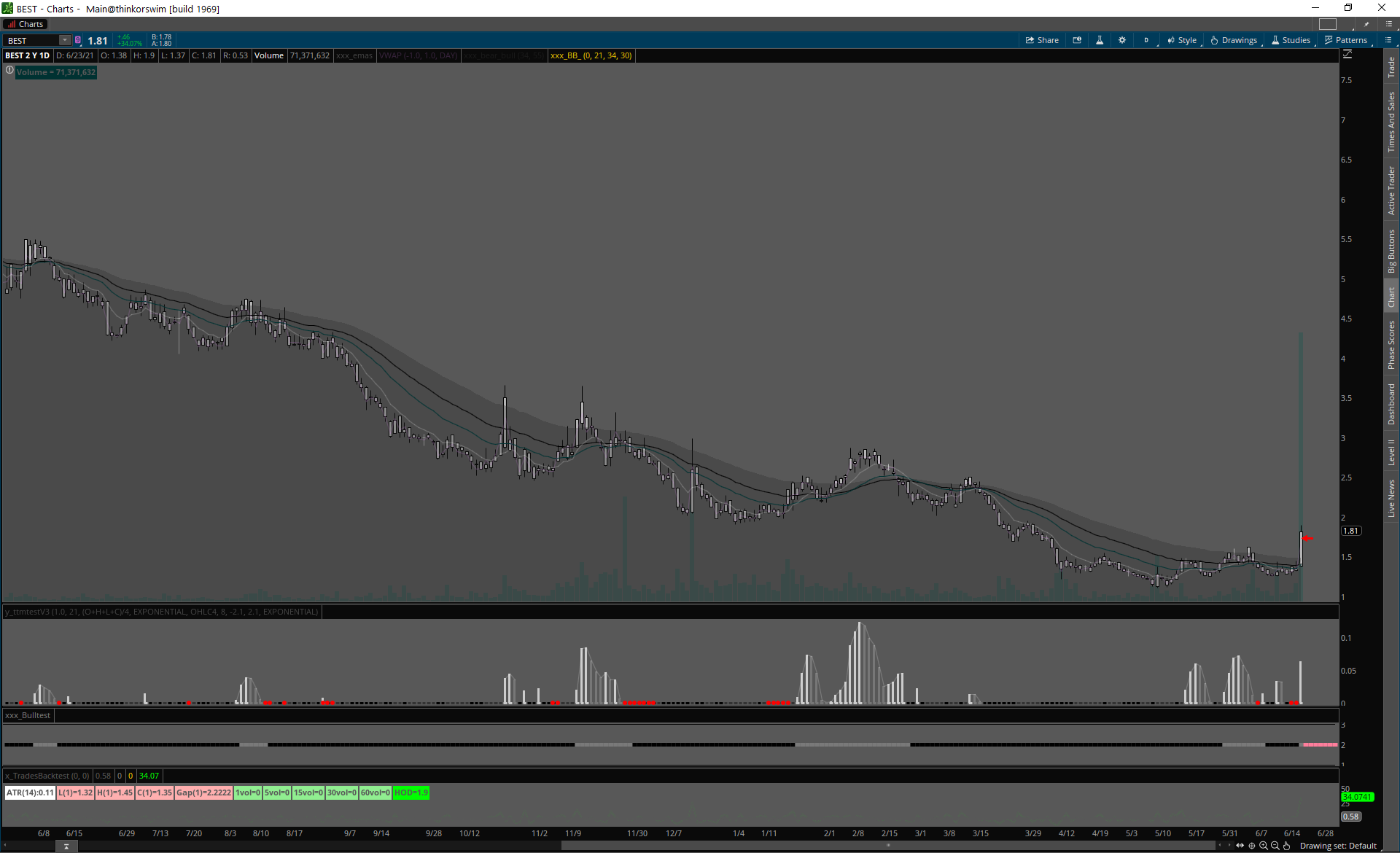Viewport: 1400px width, 853px height.
Task: Click the camera screenshot icon in toolbar
Action: [x=1077, y=40]
